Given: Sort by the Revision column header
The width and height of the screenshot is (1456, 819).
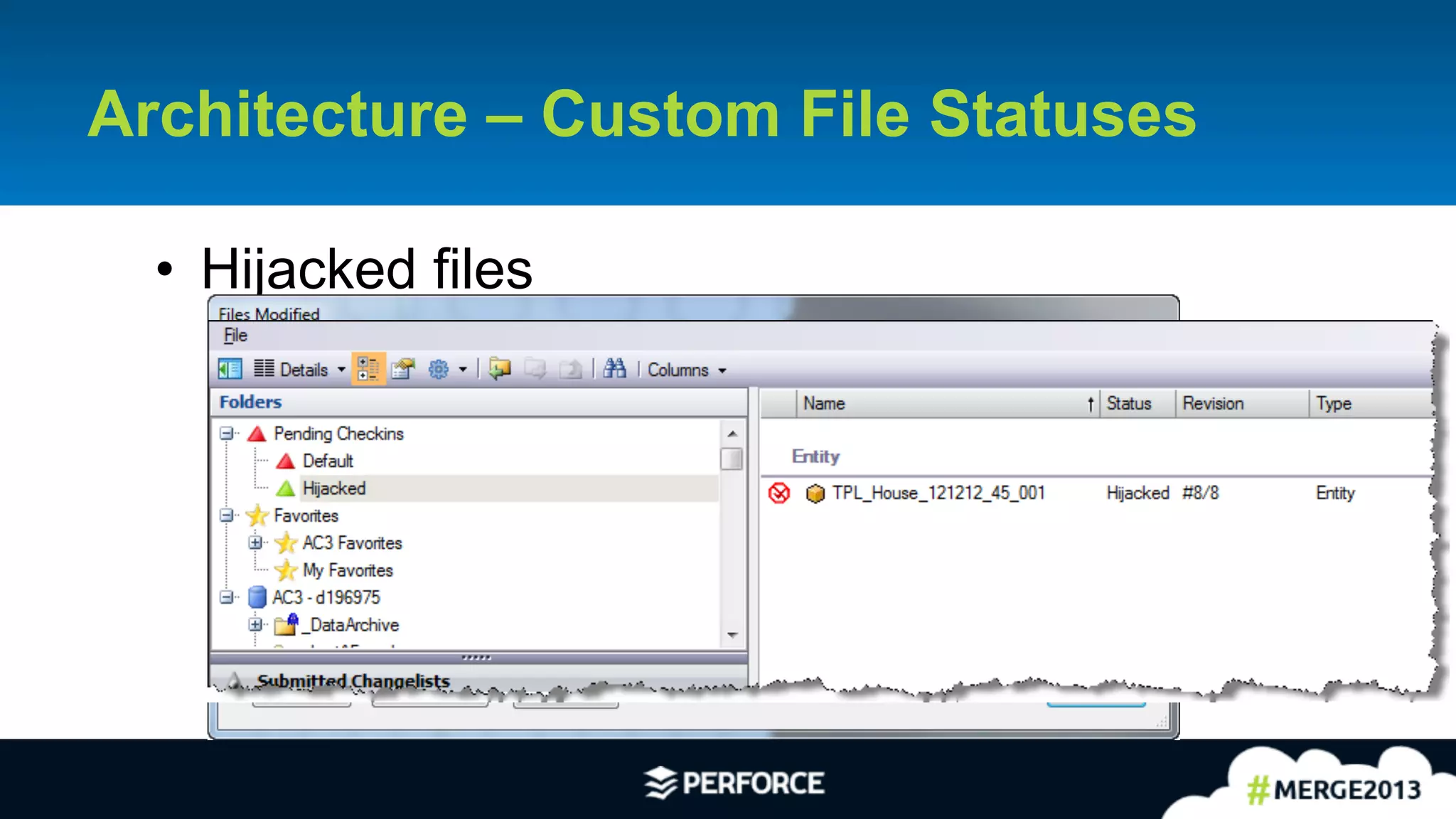Looking at the screenshot, I should coord(1242,403).
